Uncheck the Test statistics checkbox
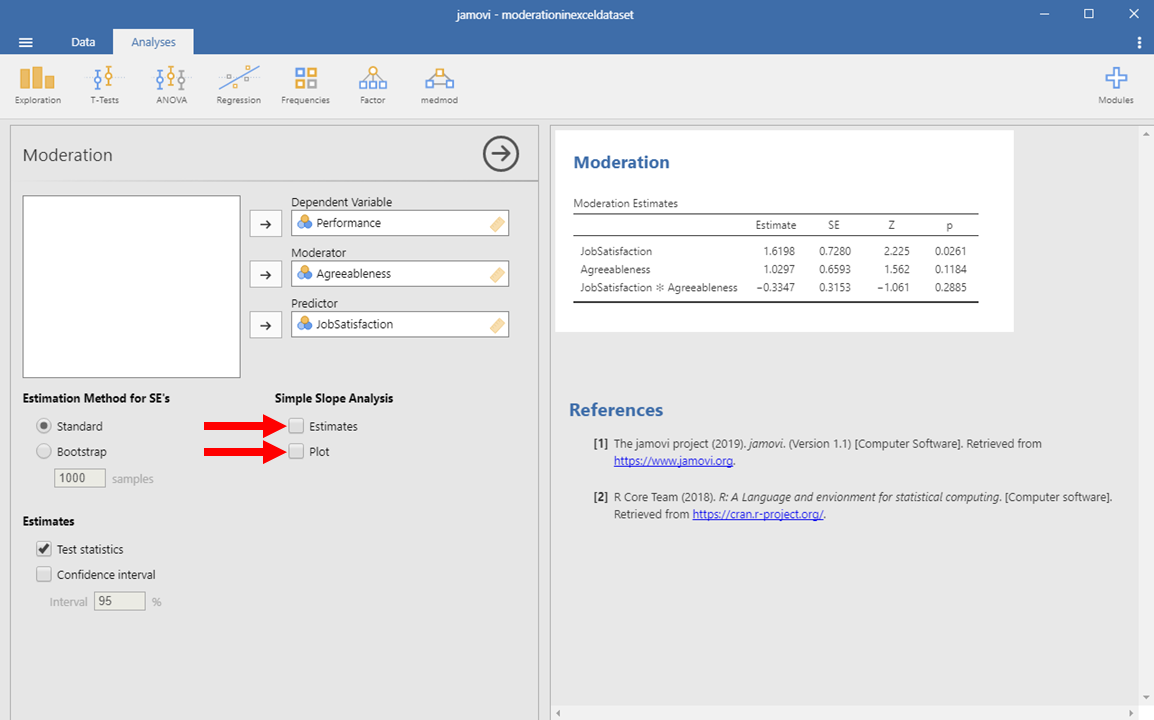This screenshot has width=1154, height=720. pos(44,549)
